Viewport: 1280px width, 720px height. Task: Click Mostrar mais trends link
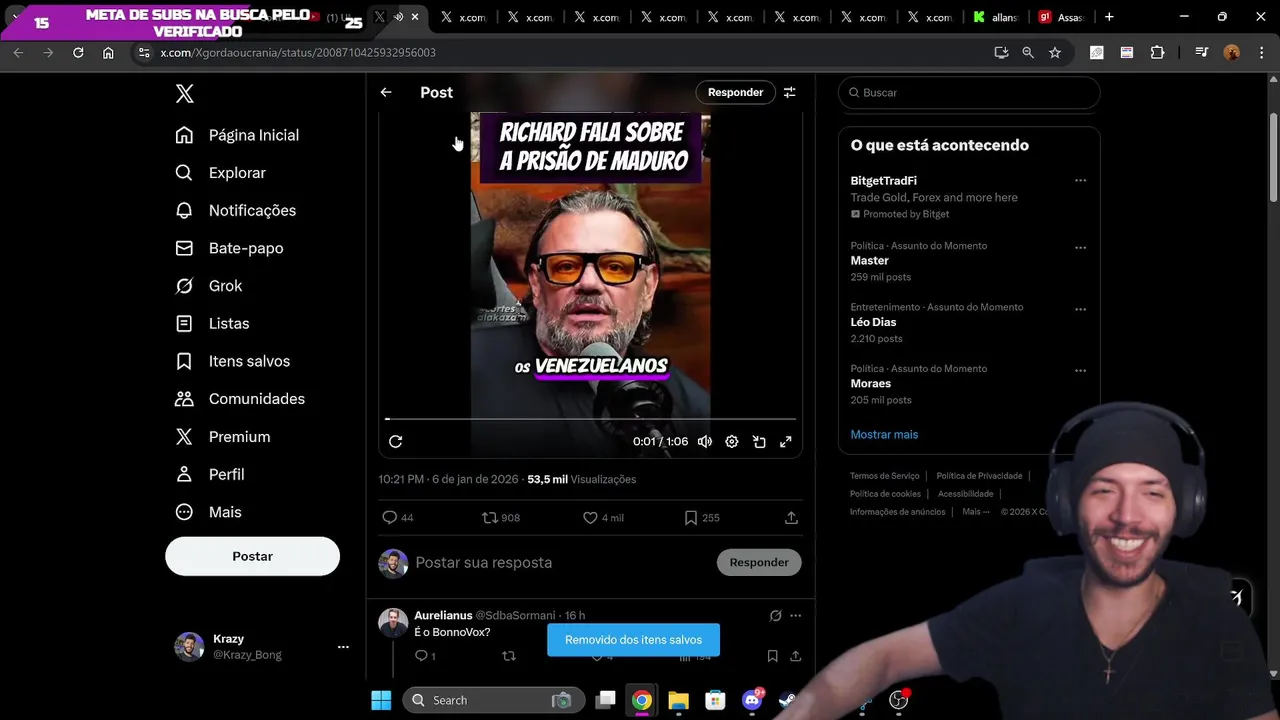coord(884,434)
